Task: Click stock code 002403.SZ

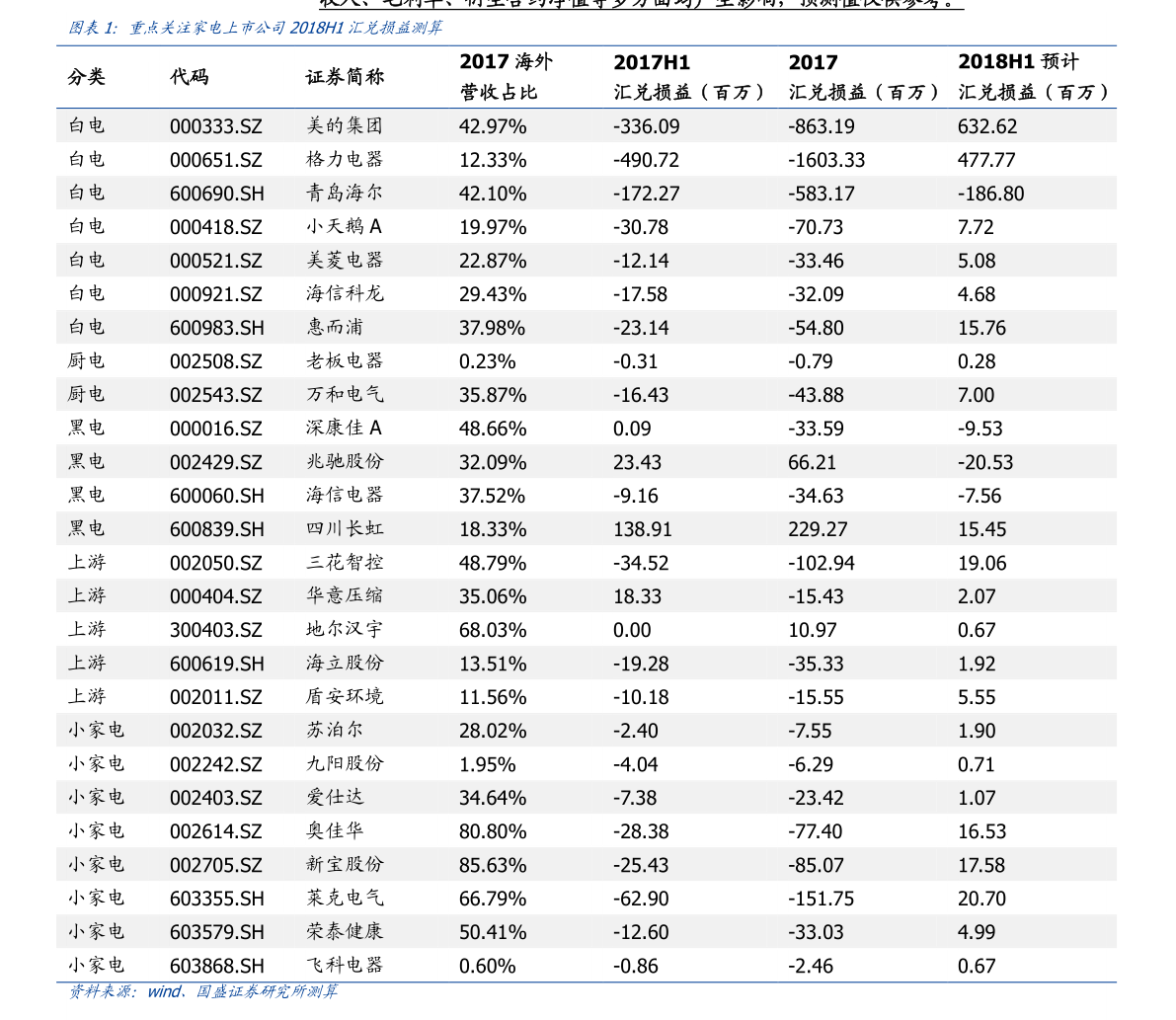Action: pyautogui.click(x=216, y=798)
